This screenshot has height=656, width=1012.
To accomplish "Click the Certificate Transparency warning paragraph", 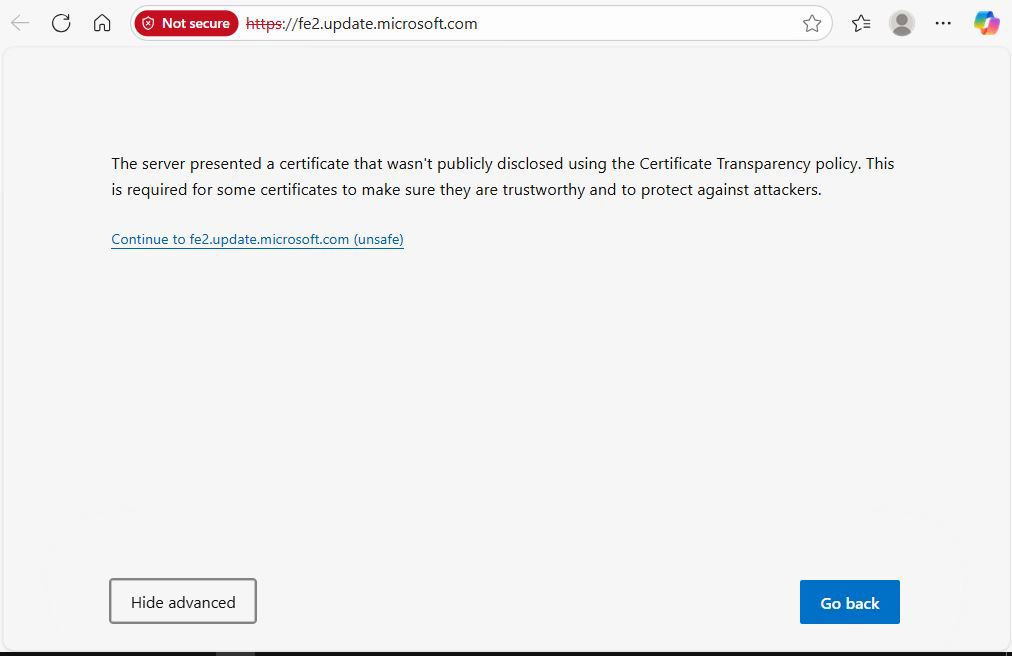I will point(503,176).
